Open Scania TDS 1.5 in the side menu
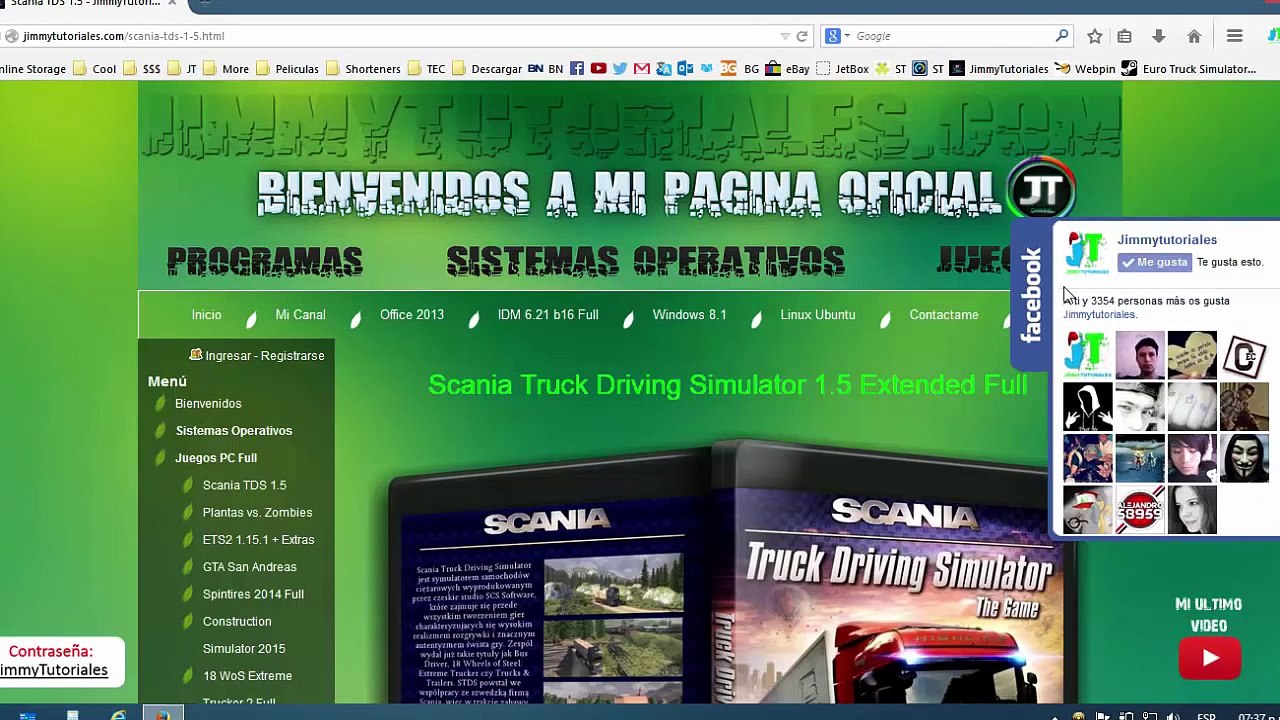The width and height of the screenshot is (1280, 720). point(244,485)
